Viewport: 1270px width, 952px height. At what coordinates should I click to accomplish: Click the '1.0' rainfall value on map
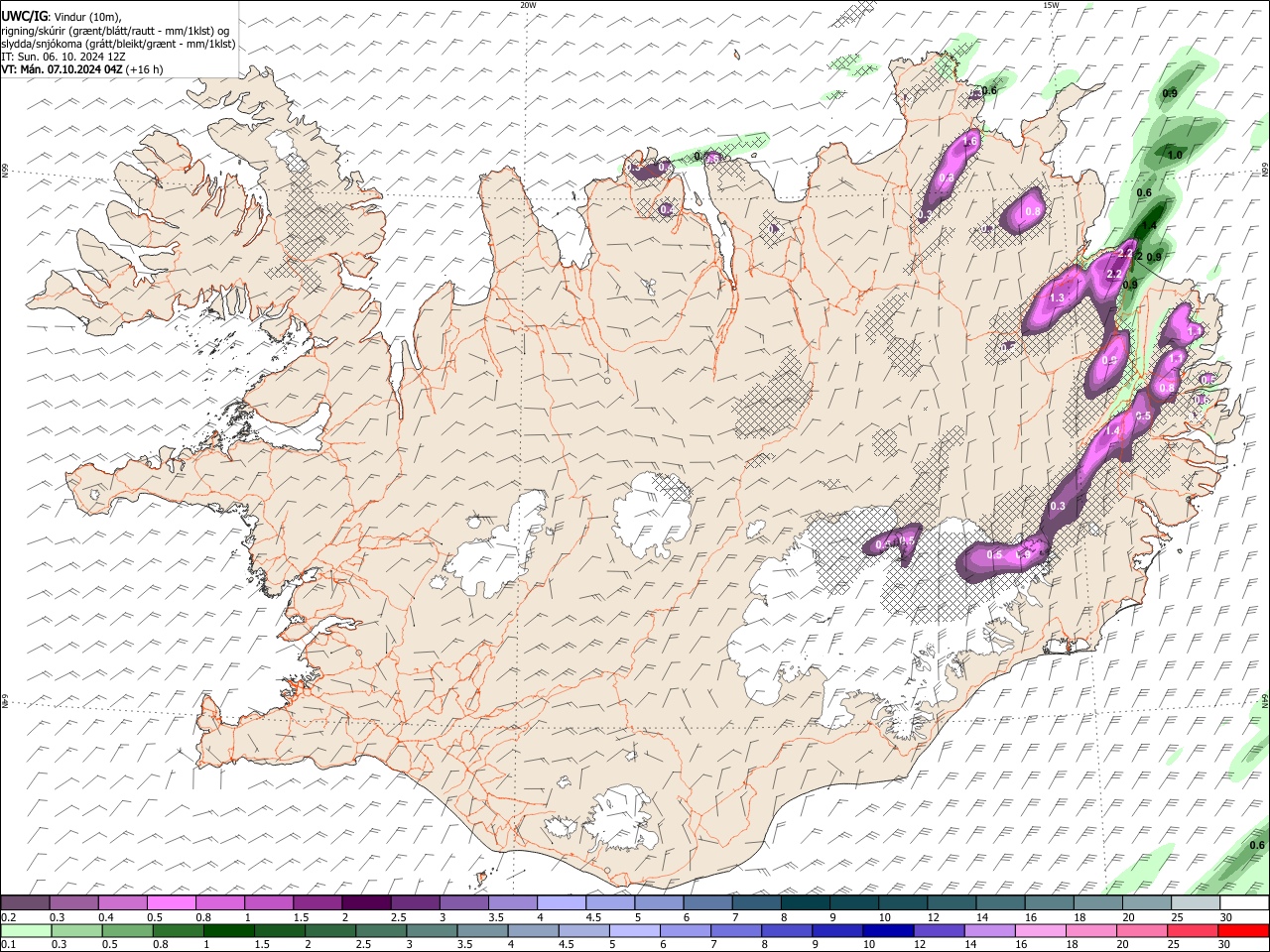coord(1175,155)
